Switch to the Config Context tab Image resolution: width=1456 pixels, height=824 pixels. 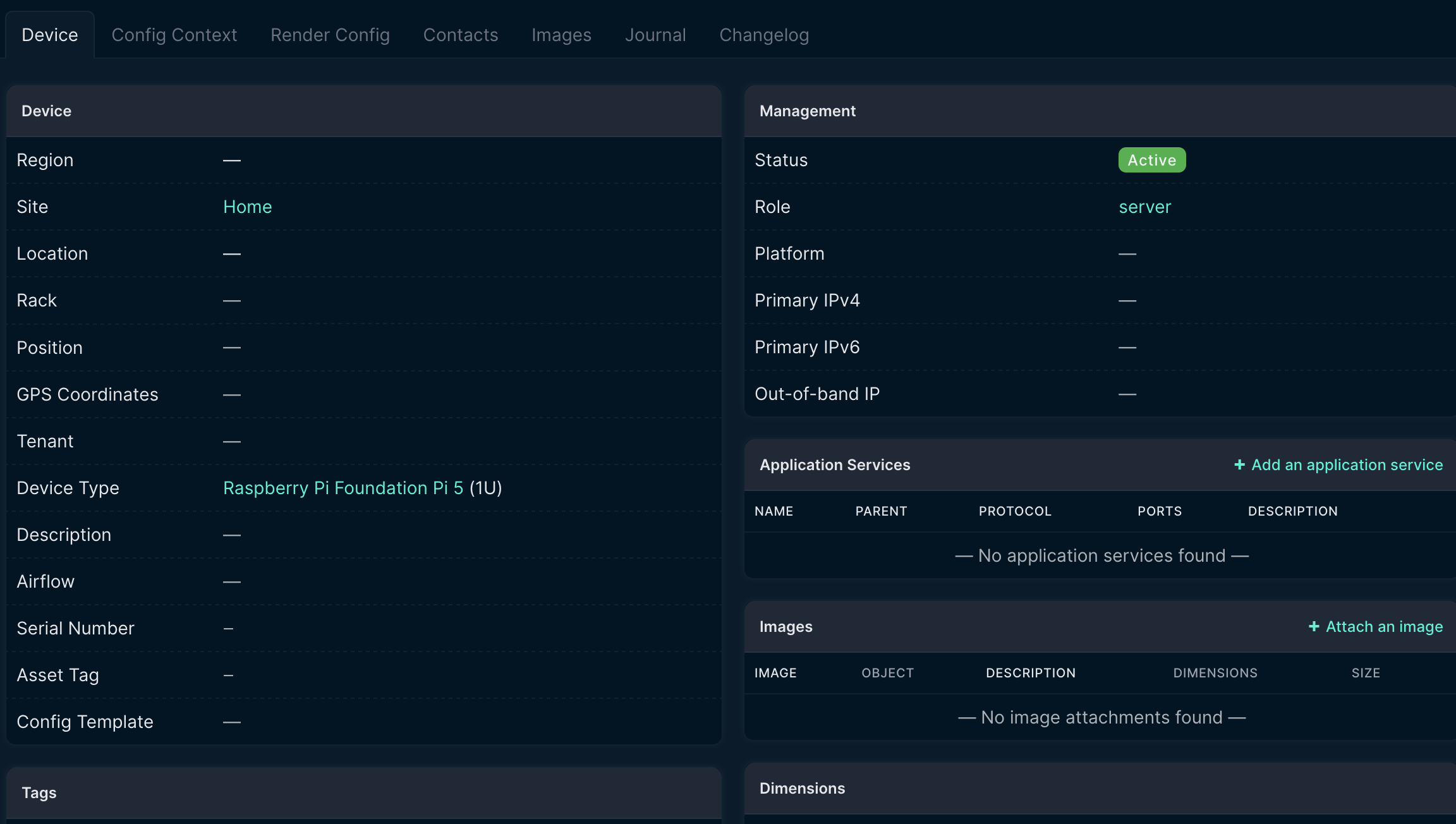coord(174,35)
